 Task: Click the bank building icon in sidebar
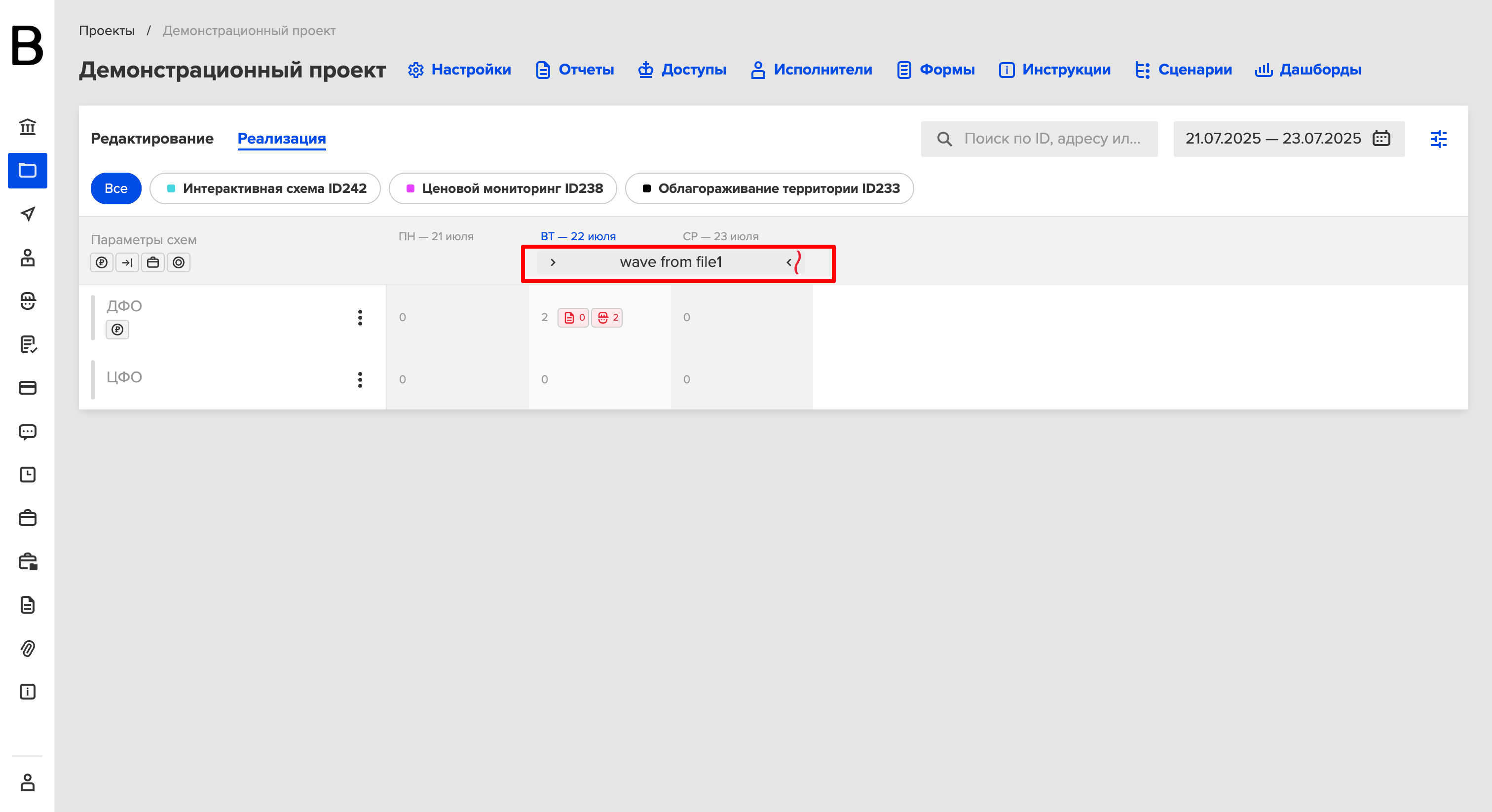point(27,127)
